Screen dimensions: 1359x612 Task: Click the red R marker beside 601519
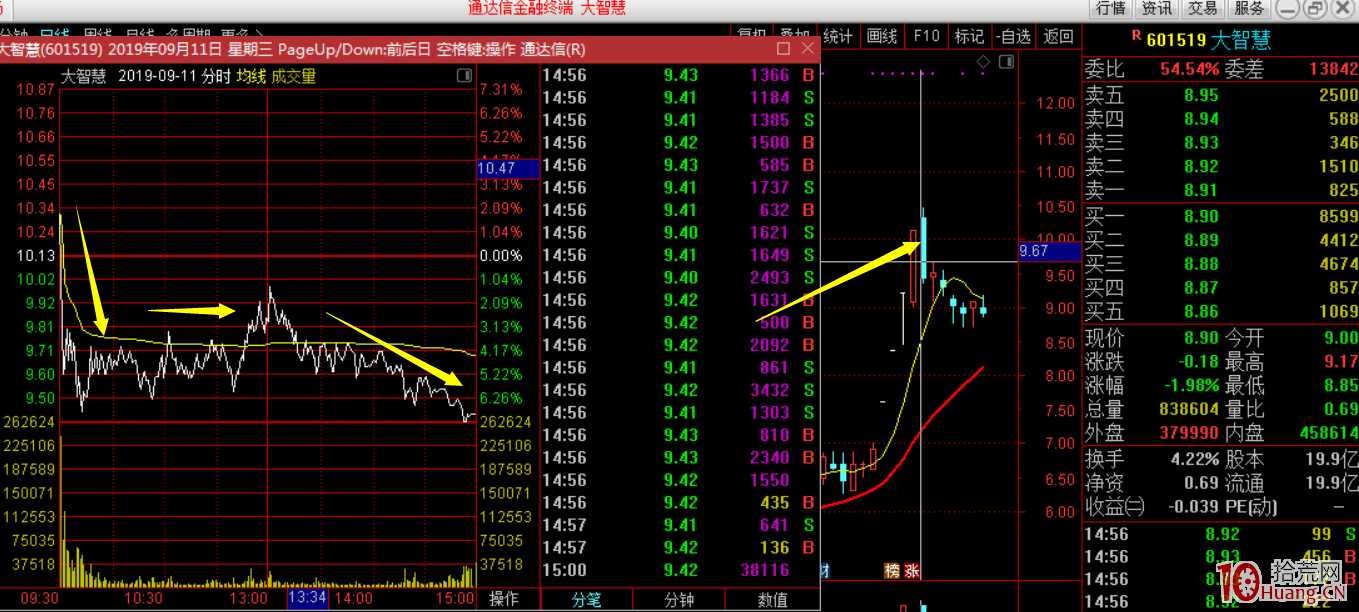pos(1135,36)
